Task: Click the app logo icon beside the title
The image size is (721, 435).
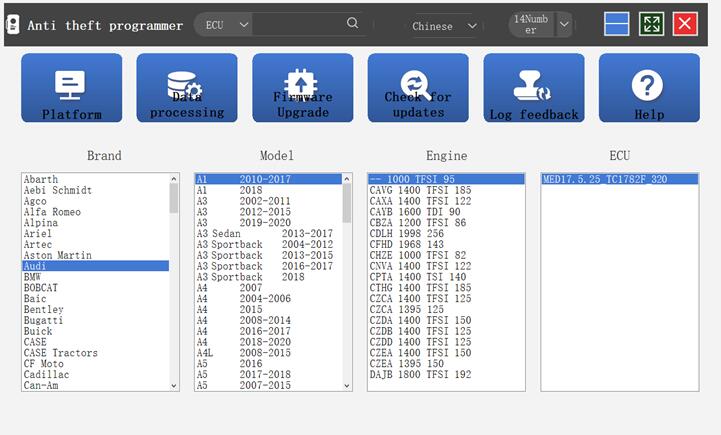Action: tap(13, 24)
